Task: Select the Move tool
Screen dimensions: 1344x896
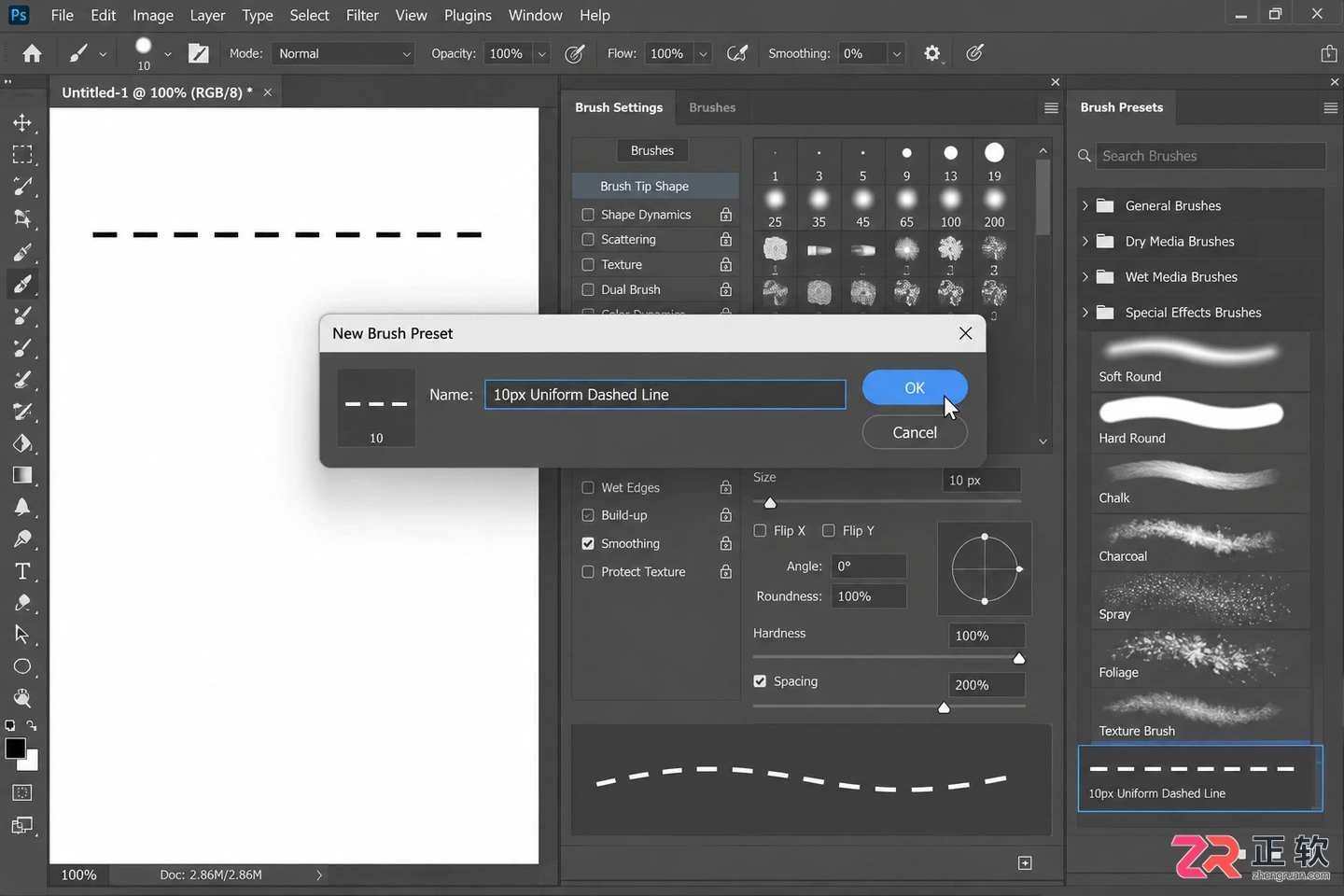Action: (x=22, y=123)
